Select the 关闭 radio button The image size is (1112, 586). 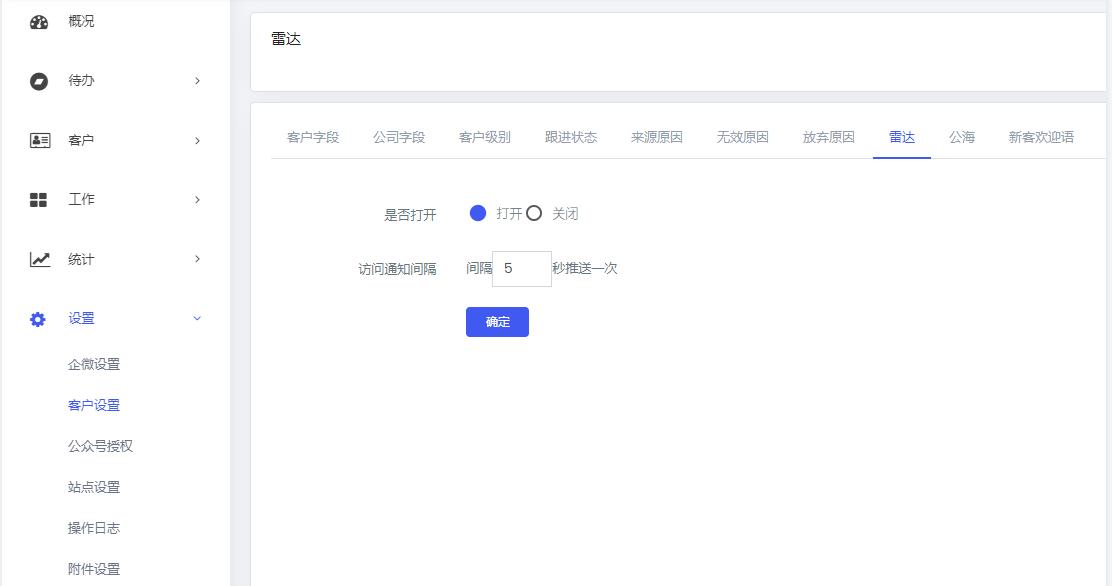click(x=534, y=214)
